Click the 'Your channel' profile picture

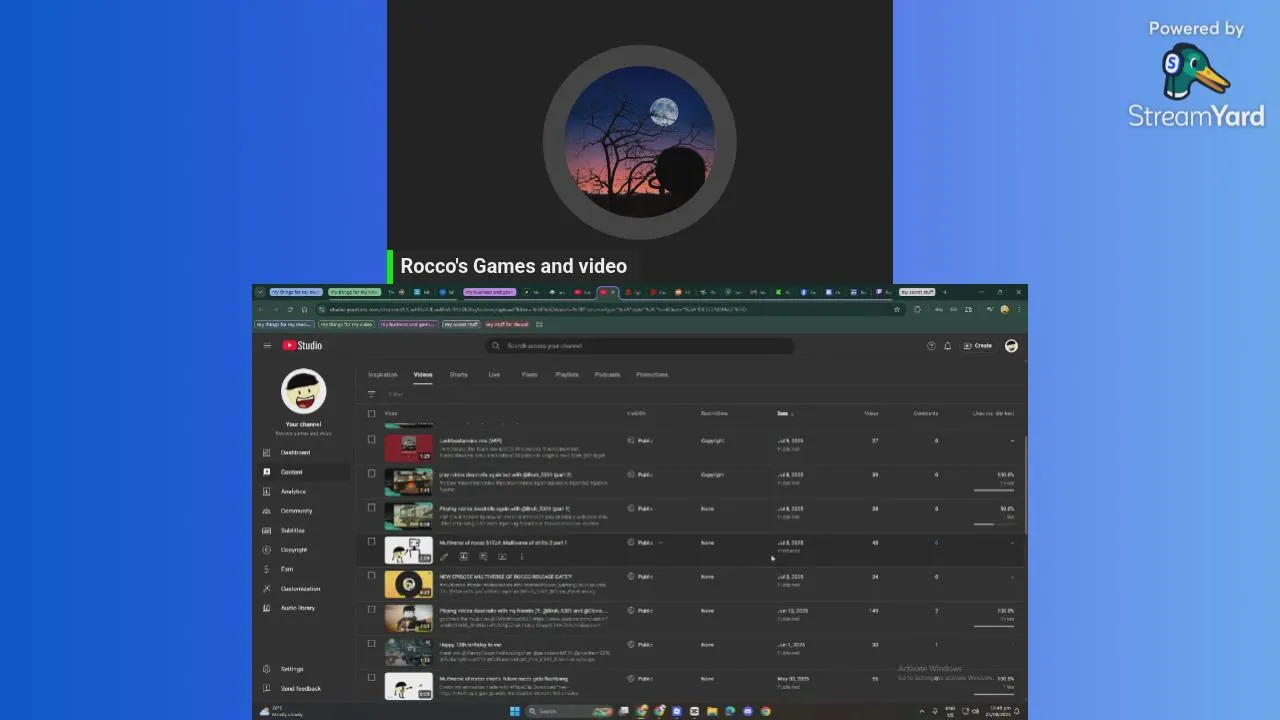pyautogui.click(x=303, y=392)
